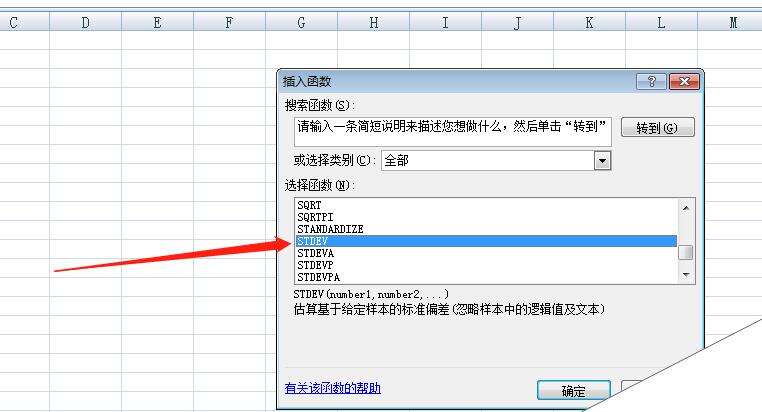Select STANDARDIZE in the function list
762x412 pixels.
point(486,229)
